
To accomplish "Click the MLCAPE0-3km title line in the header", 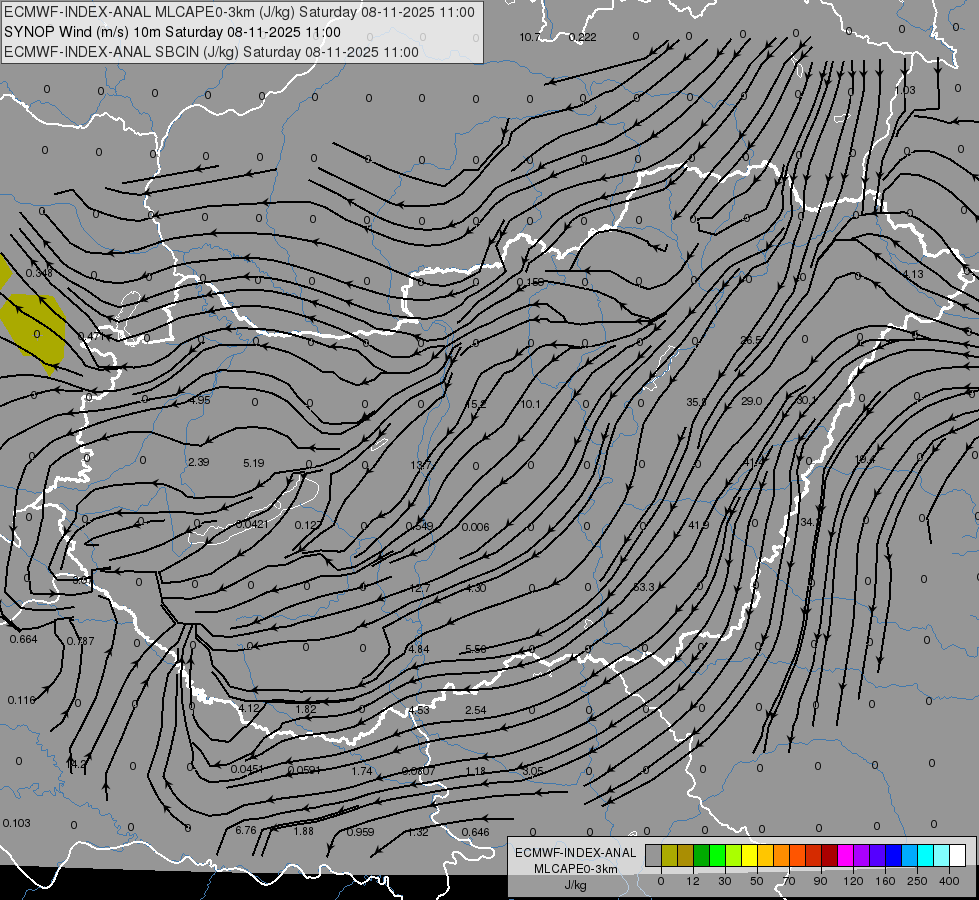I will pyautogui.click(x=239, y=12).
